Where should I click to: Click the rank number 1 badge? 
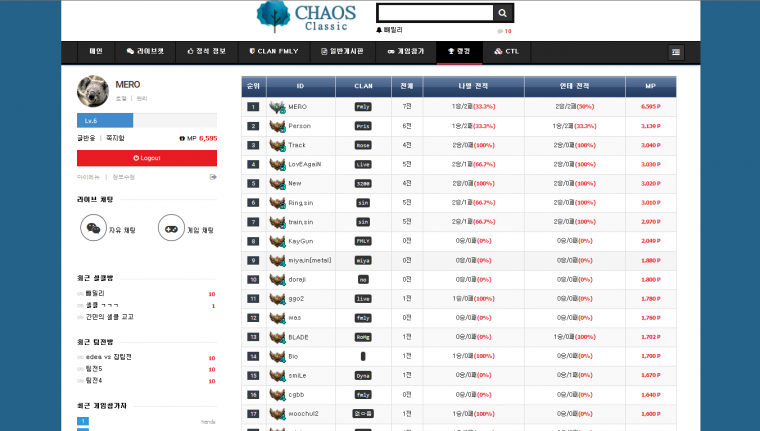click(x=253, y=107)
